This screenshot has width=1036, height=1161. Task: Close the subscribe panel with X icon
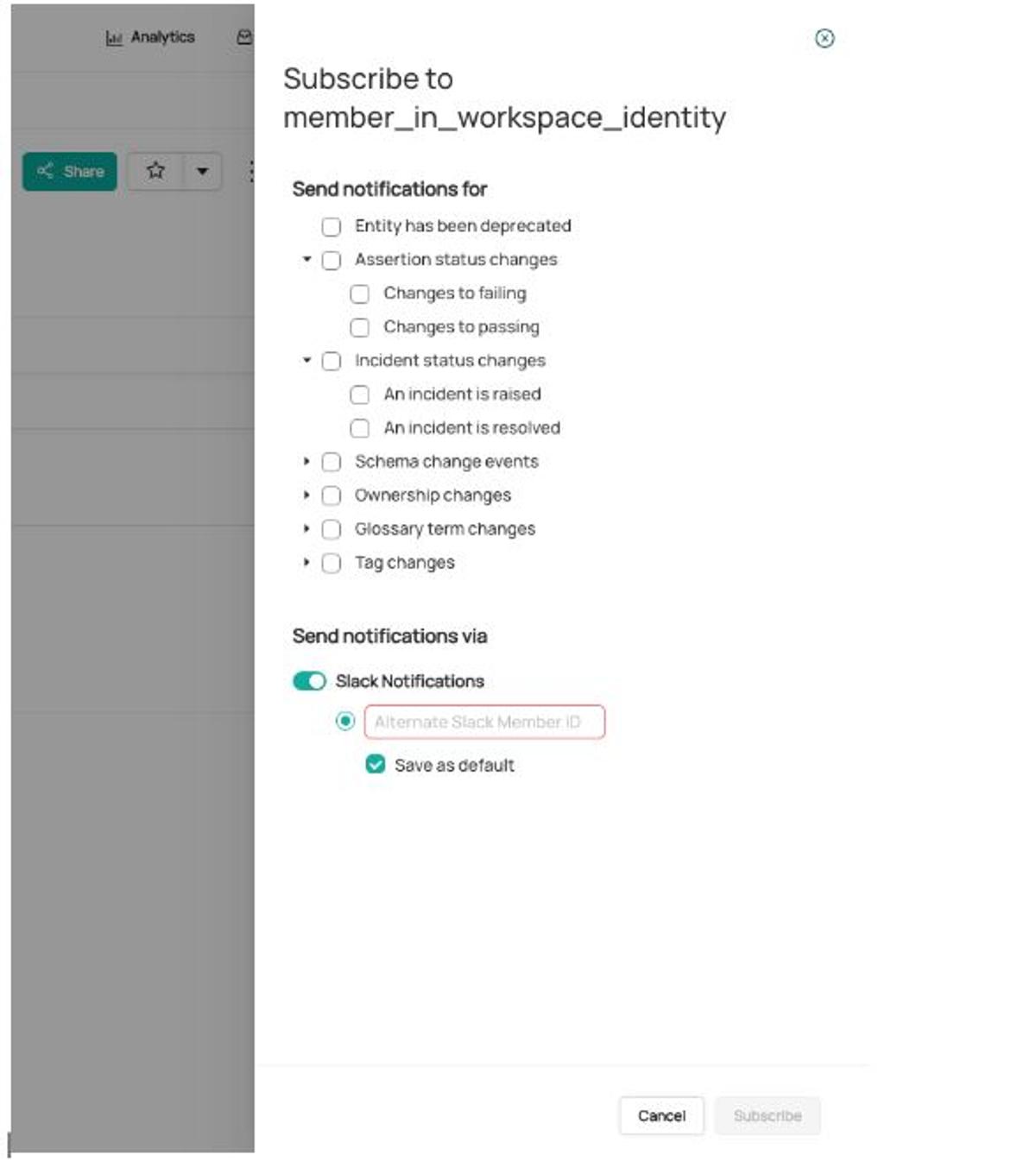click(824, 38)
